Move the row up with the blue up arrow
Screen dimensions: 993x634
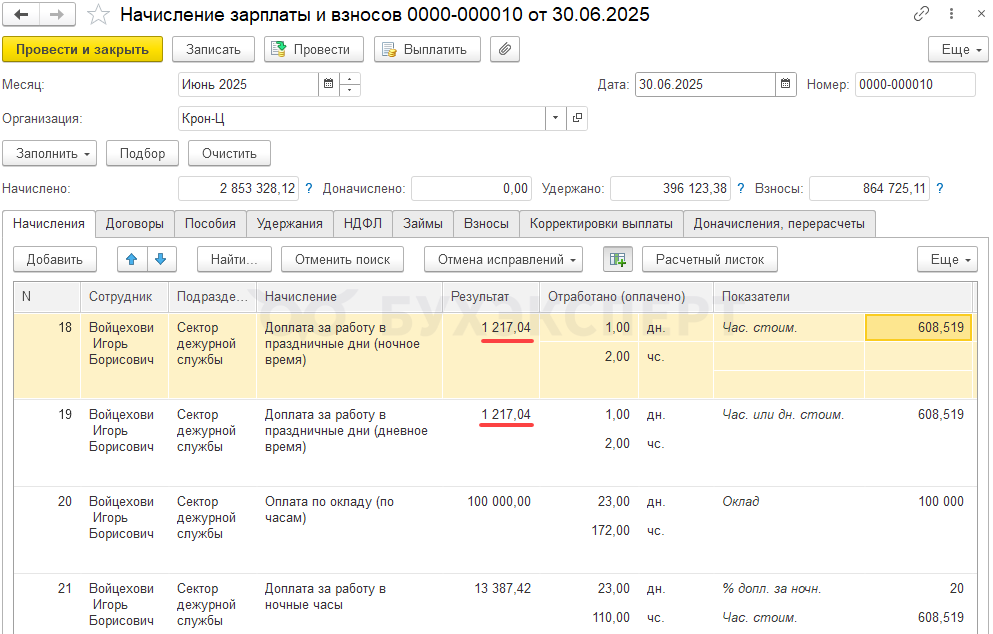click(x=132, y=259)
